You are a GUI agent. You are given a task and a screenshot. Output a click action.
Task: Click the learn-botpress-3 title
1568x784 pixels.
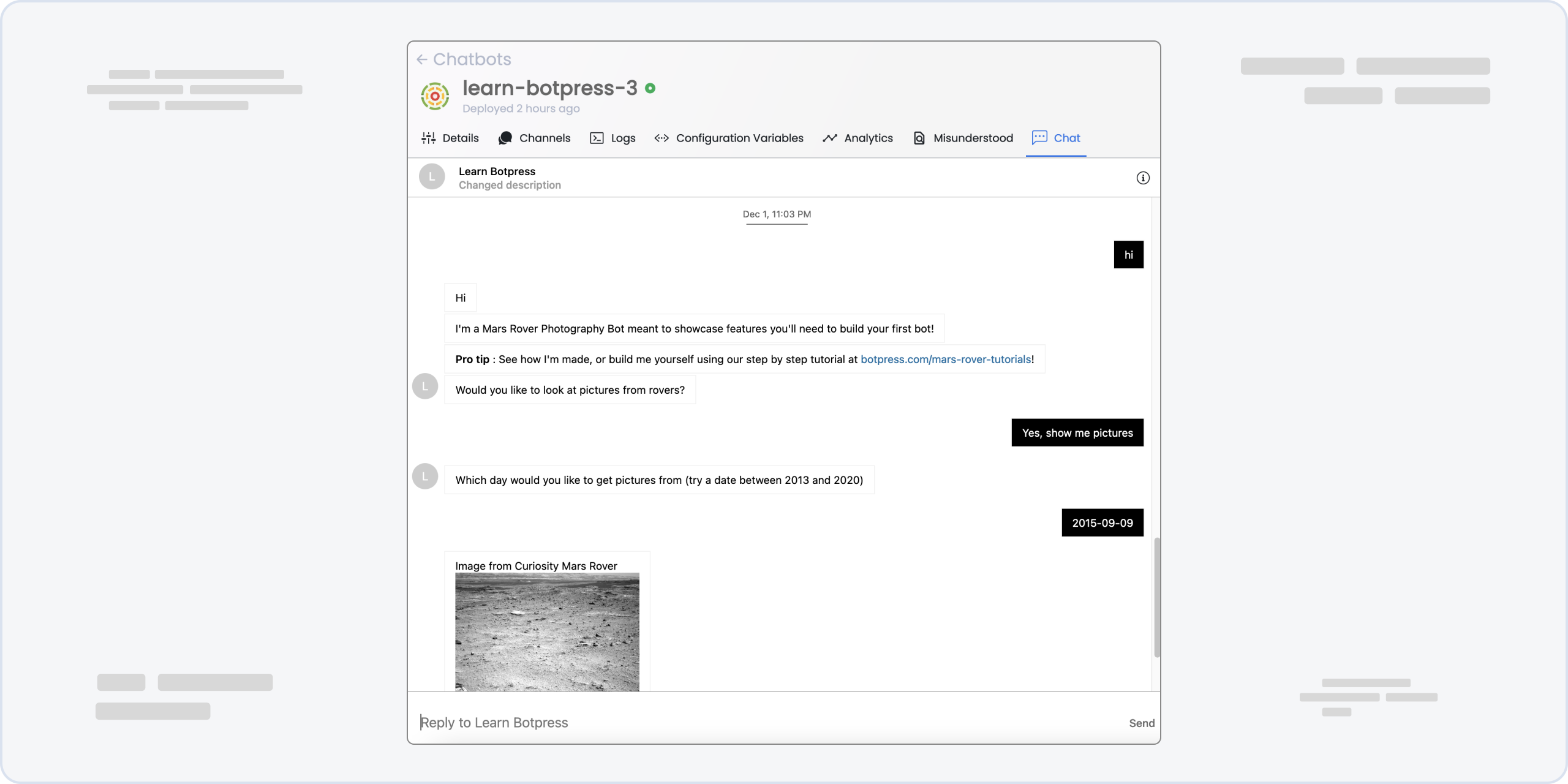550,88
